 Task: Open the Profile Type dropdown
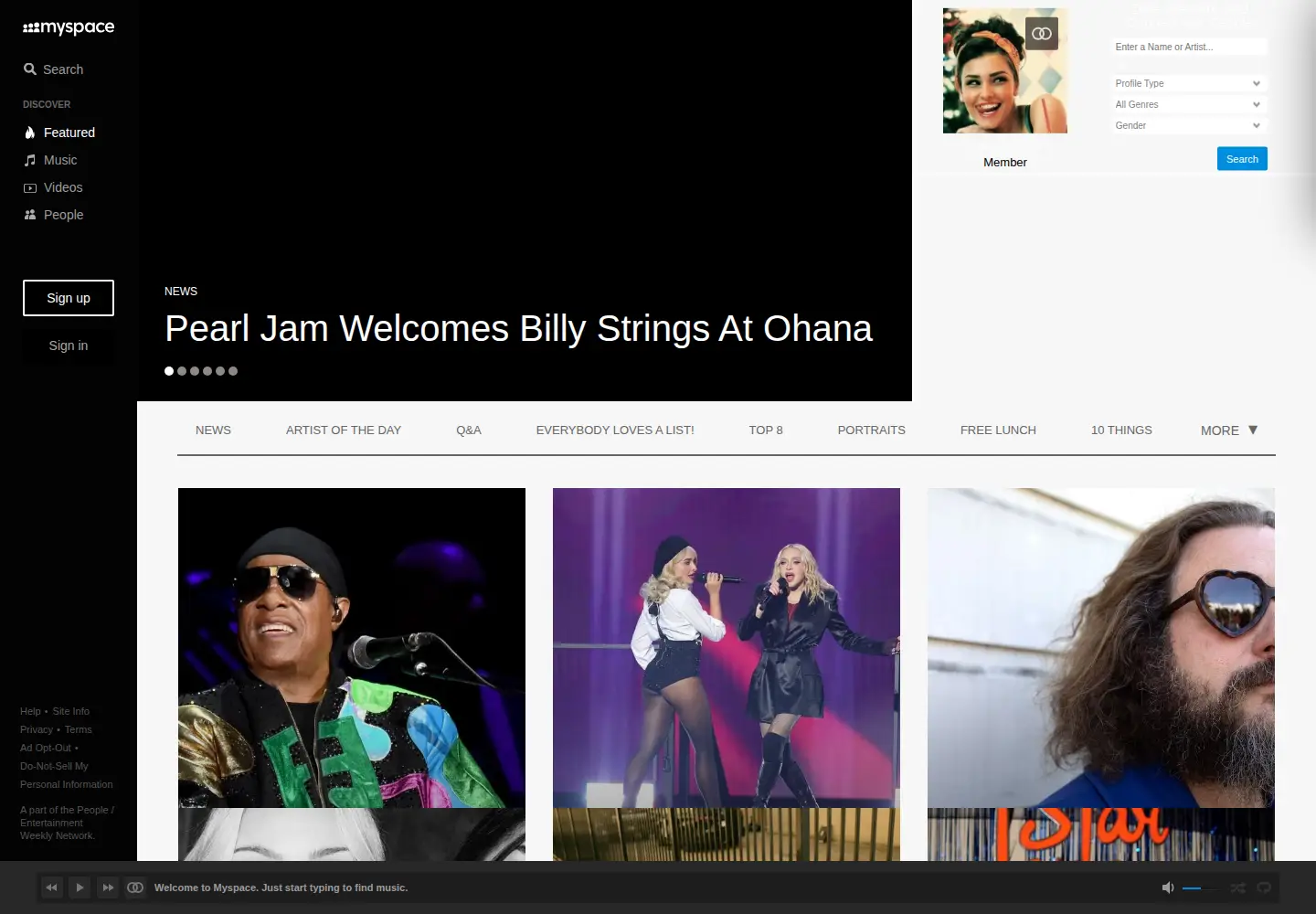pos(1189,83)
